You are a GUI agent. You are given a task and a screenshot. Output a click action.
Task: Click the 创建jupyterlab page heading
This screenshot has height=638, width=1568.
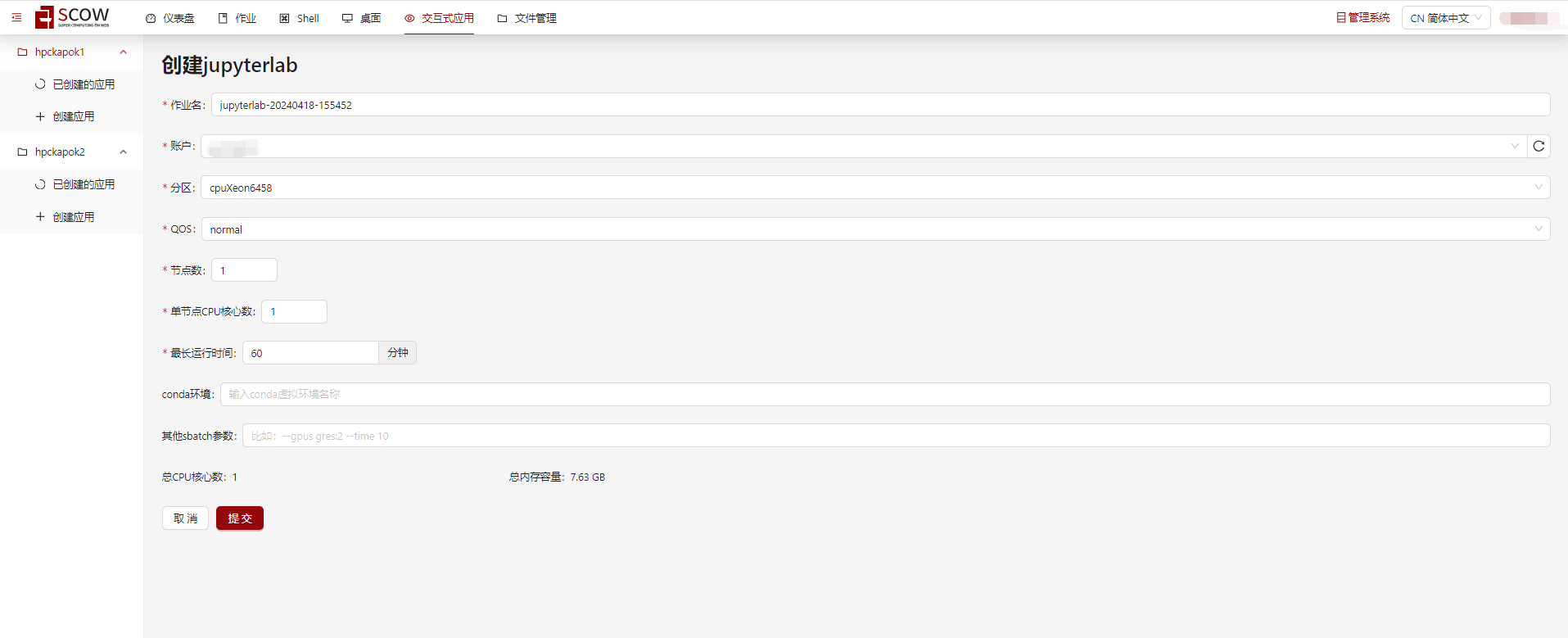pyautogui.click(x=229, y=65)
